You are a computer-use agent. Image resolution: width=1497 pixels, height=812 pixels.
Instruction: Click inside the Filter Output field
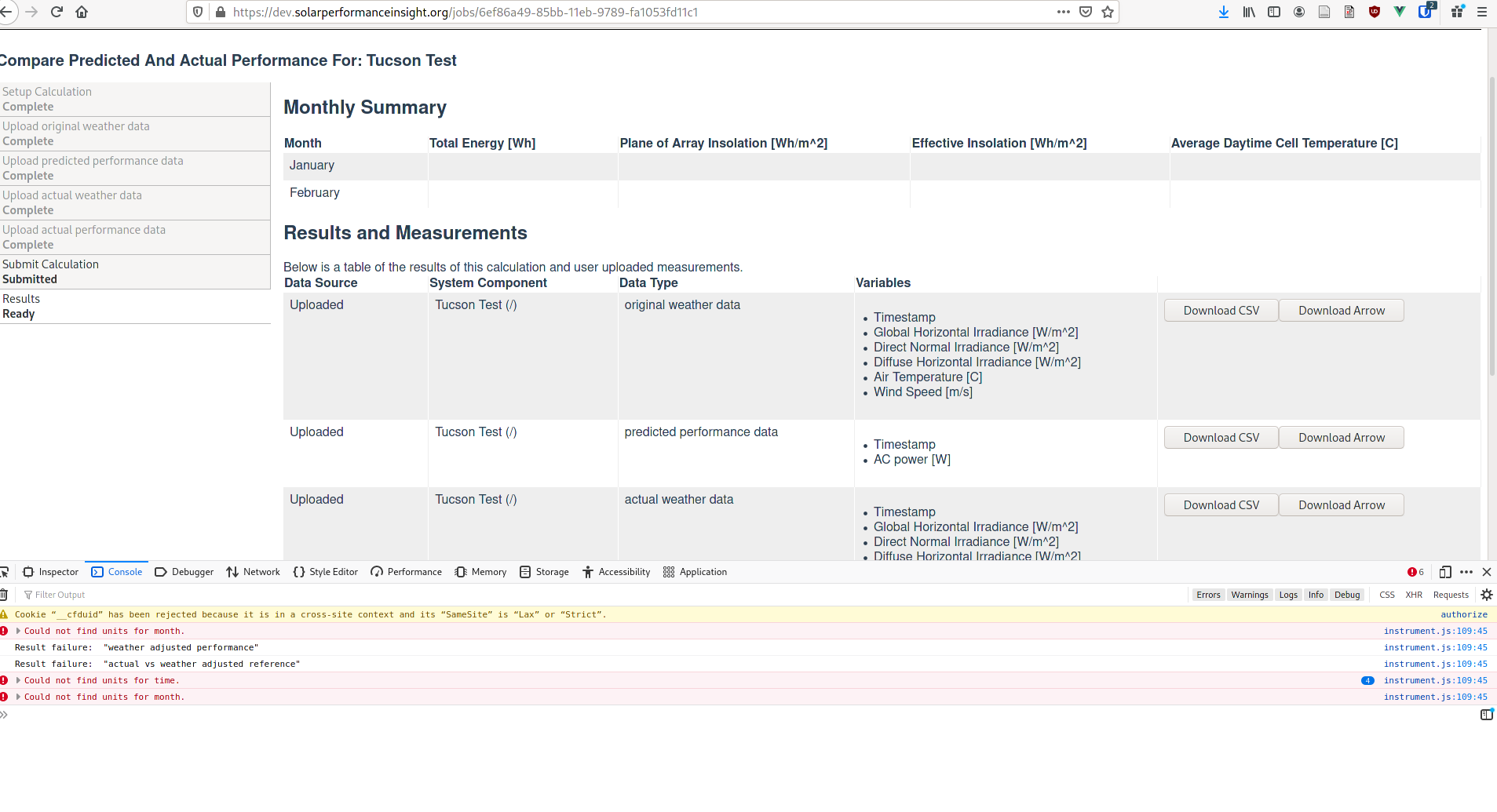[x=71, y=594]
